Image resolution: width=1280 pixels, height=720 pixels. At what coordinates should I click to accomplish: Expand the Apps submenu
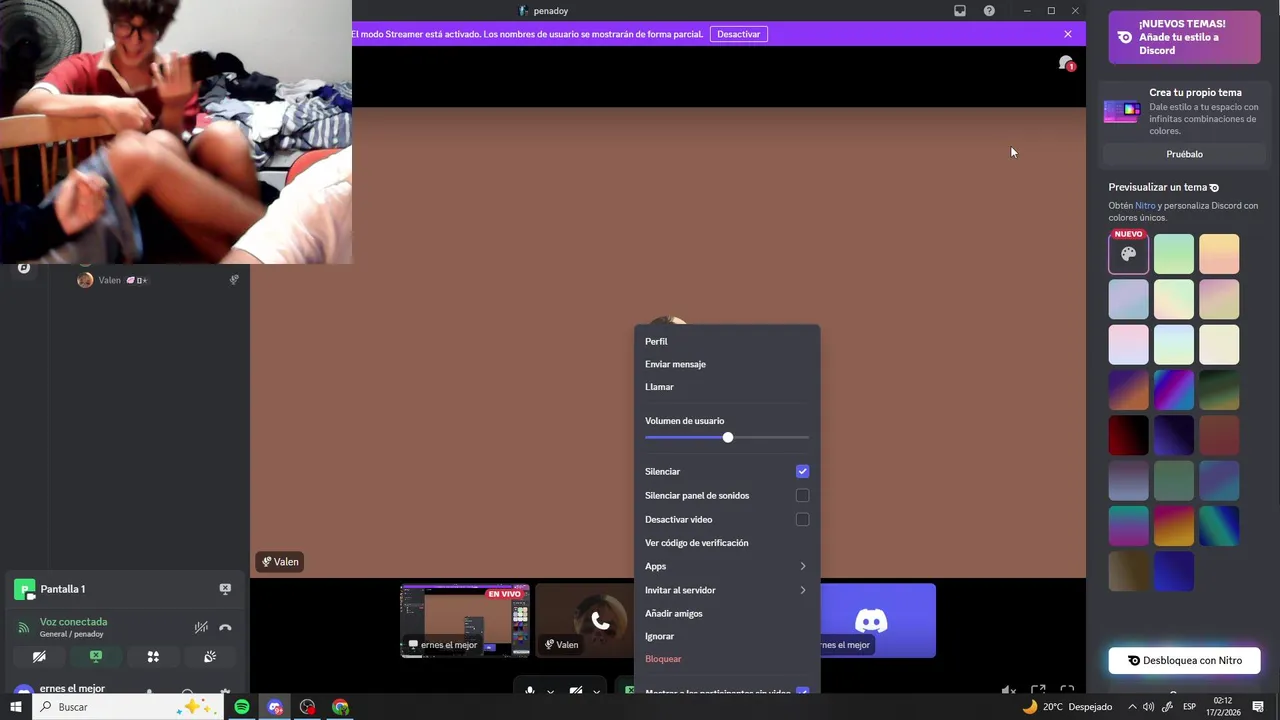727,566
